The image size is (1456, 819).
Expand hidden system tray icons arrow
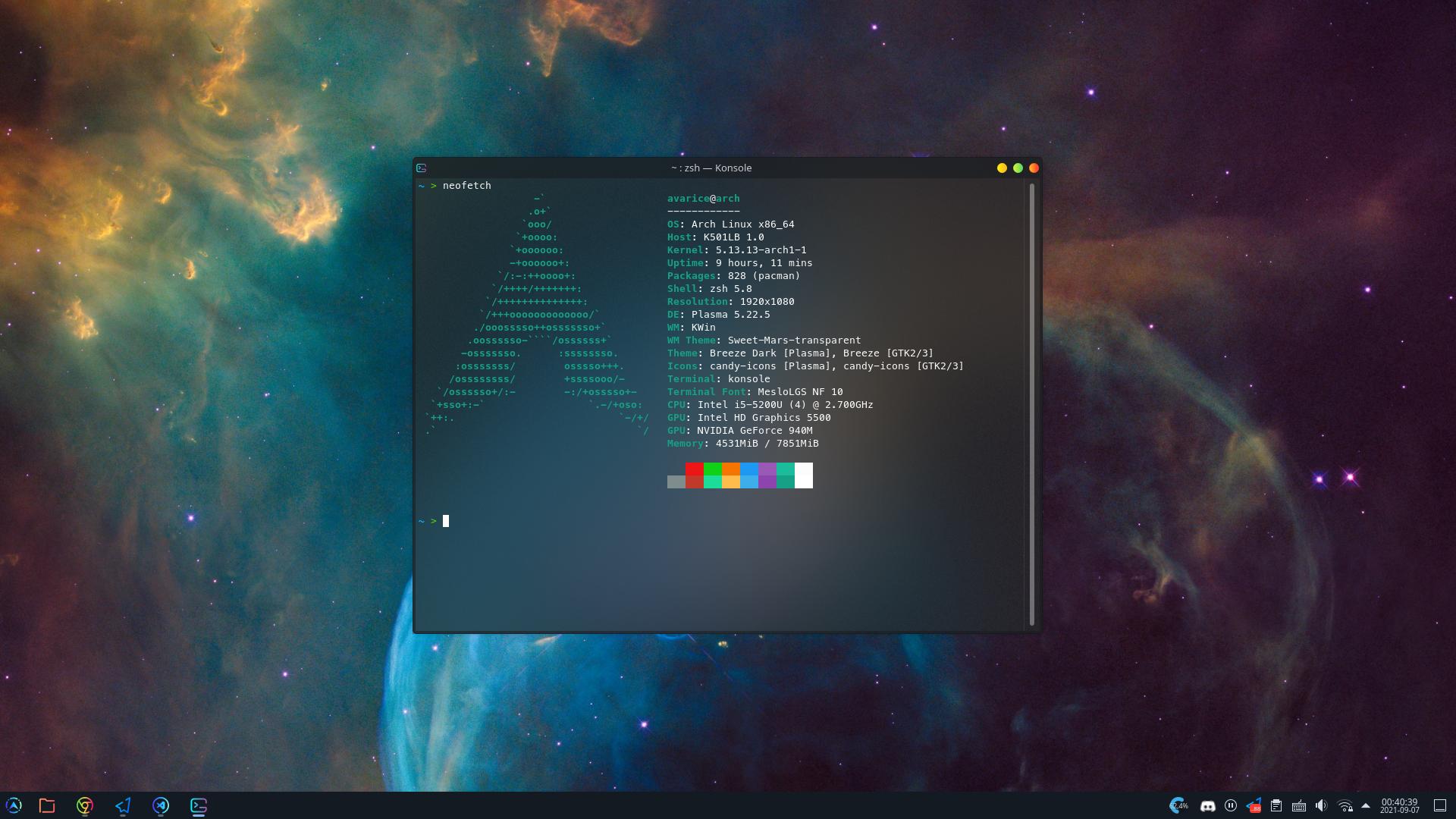click(x=1366, y=805)
